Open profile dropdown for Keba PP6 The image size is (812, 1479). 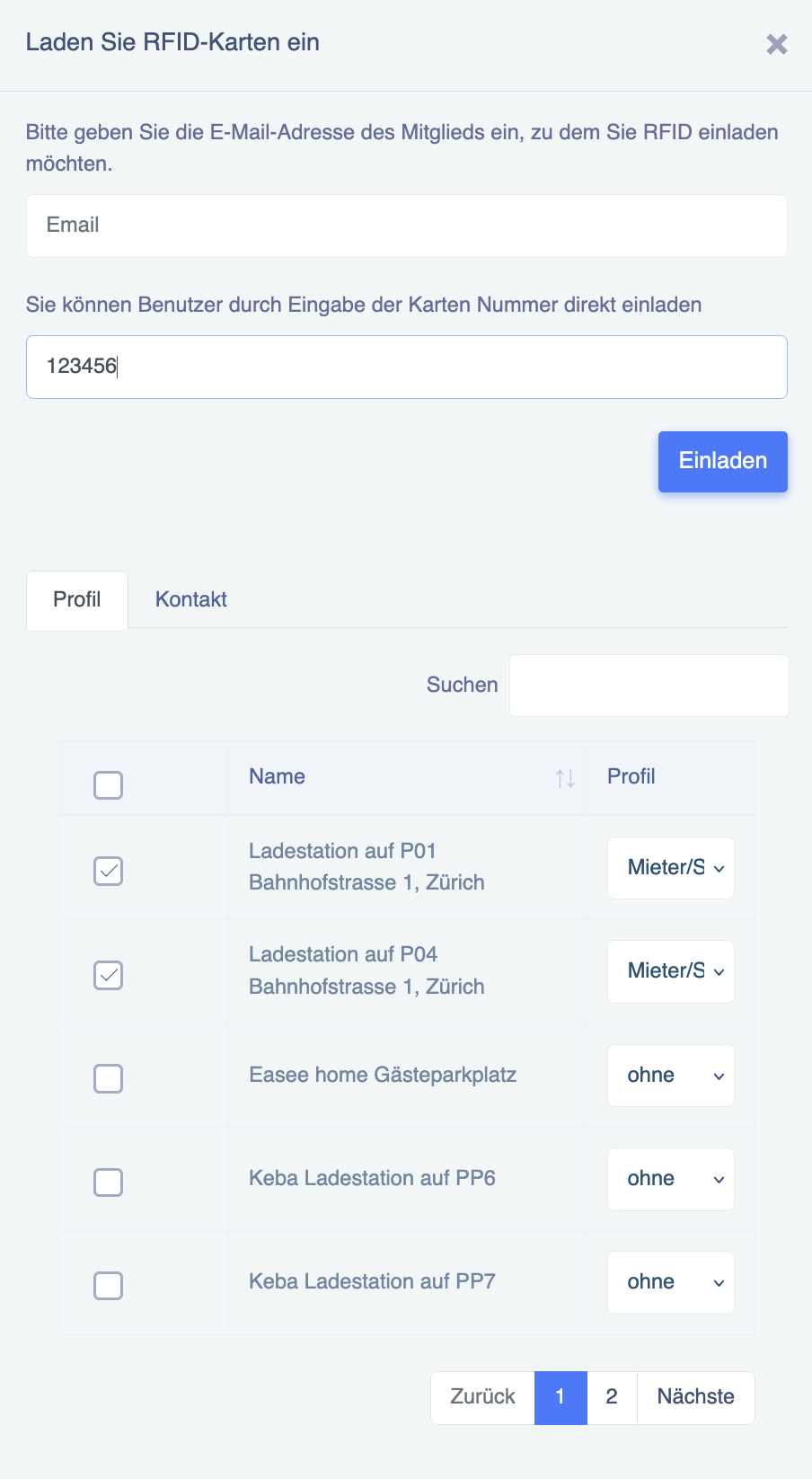671,1179
